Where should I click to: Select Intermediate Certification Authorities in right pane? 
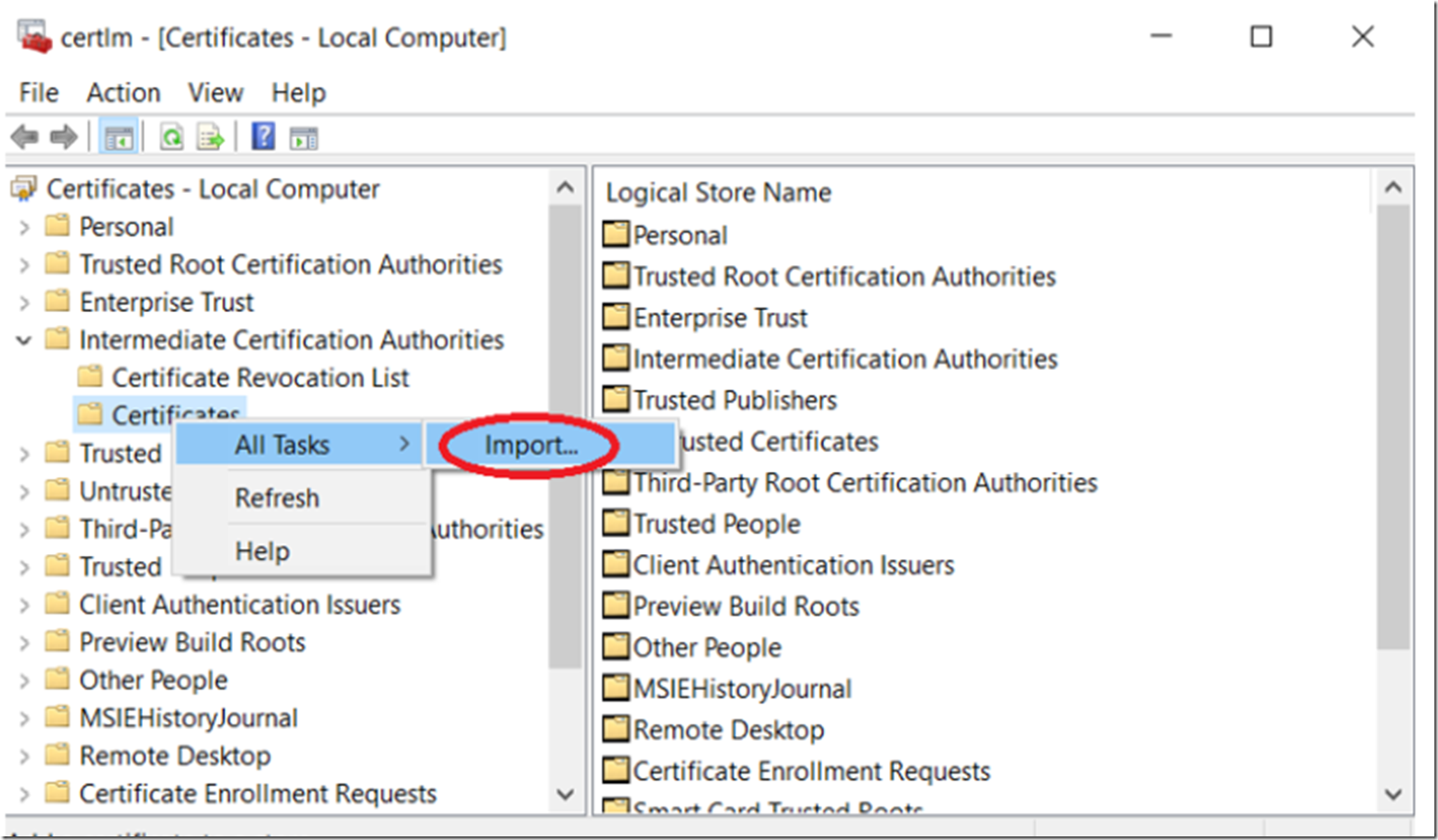[845, 358]
